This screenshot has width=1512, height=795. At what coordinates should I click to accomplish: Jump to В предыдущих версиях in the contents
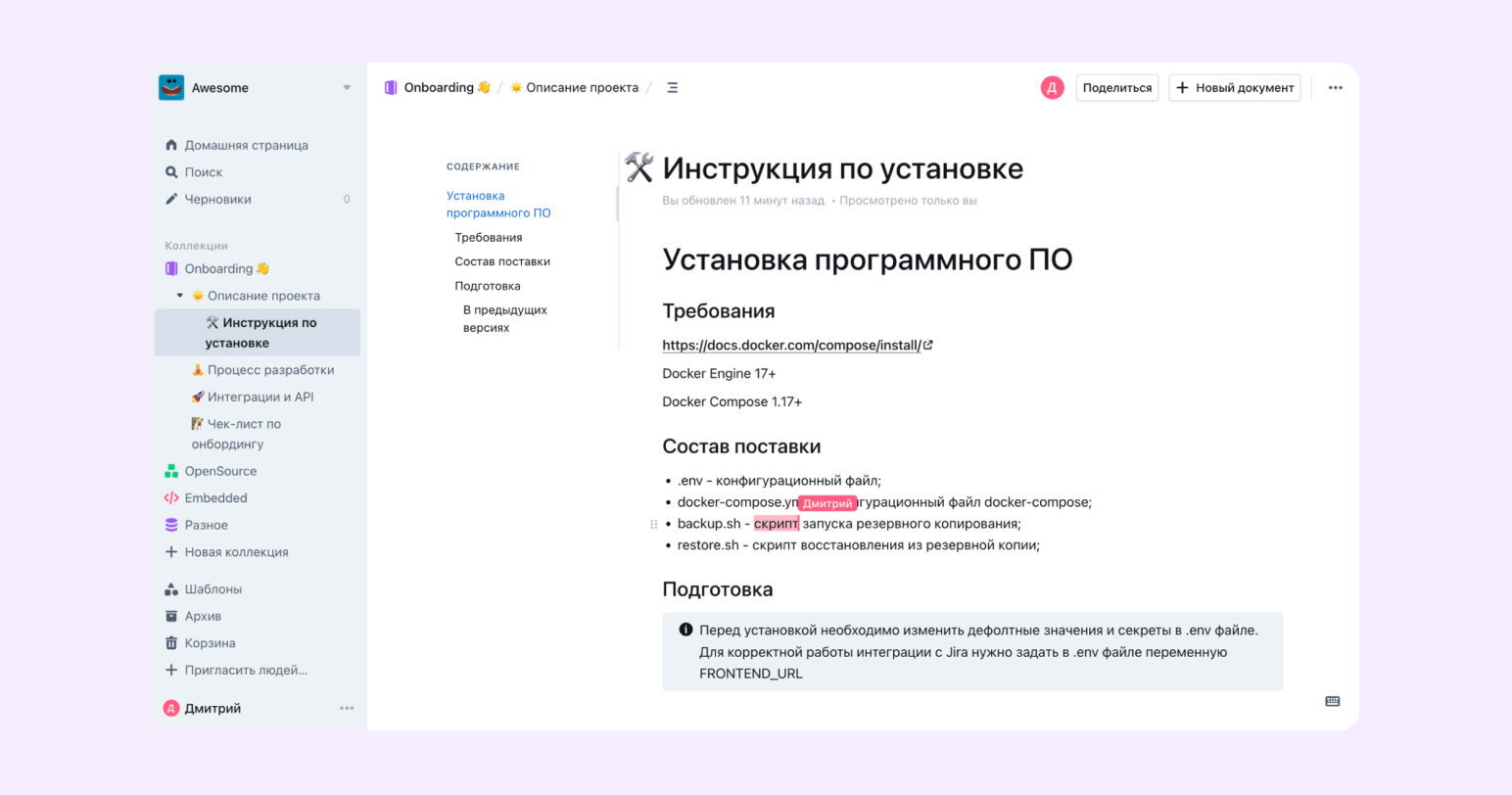point(505,318)
